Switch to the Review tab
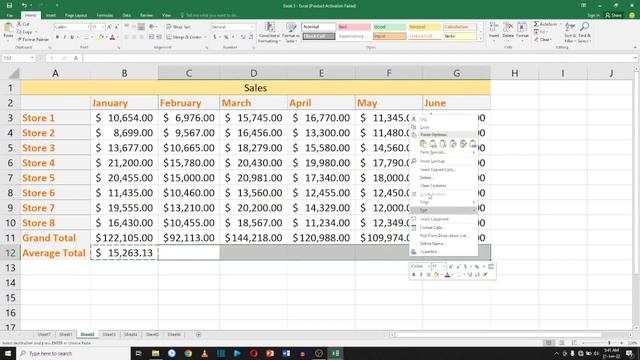Screen dimensions: 640x360 (x=146, y=15)
